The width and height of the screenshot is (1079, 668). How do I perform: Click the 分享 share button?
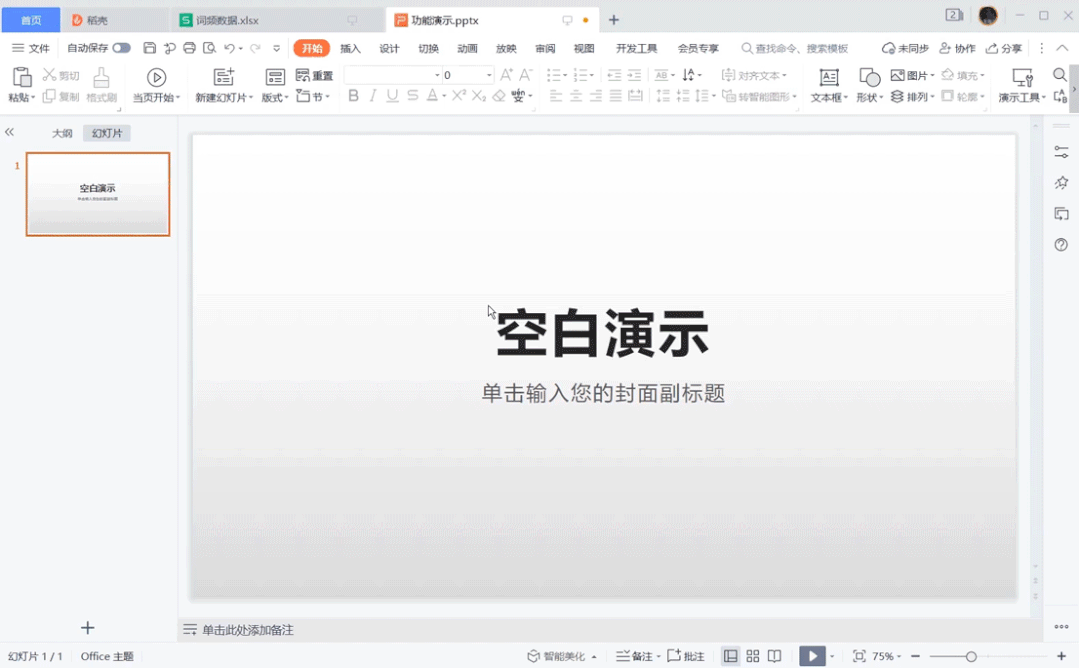coord(1004,48)
